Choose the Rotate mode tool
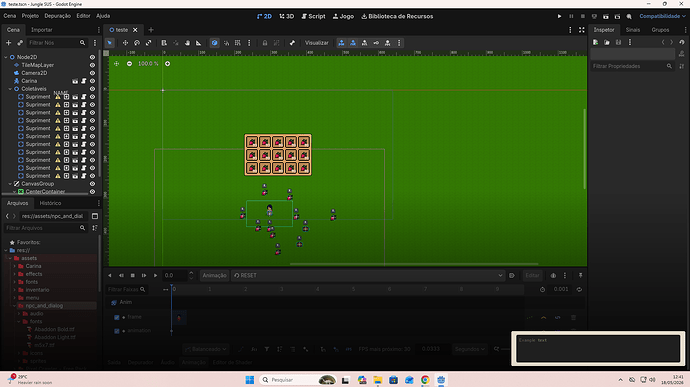The height and width of the screenshot is (387, 690). 137,43
